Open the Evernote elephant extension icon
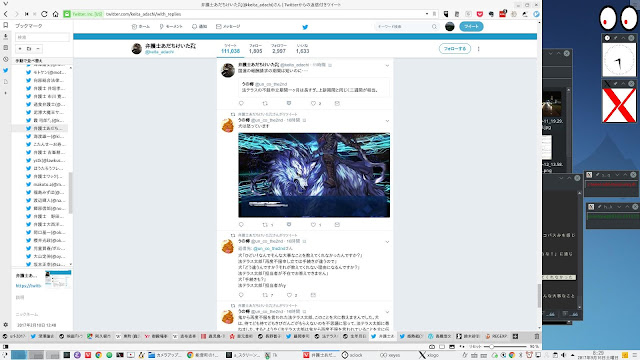Screen dimensions: 640x360 tap(491, 14)
